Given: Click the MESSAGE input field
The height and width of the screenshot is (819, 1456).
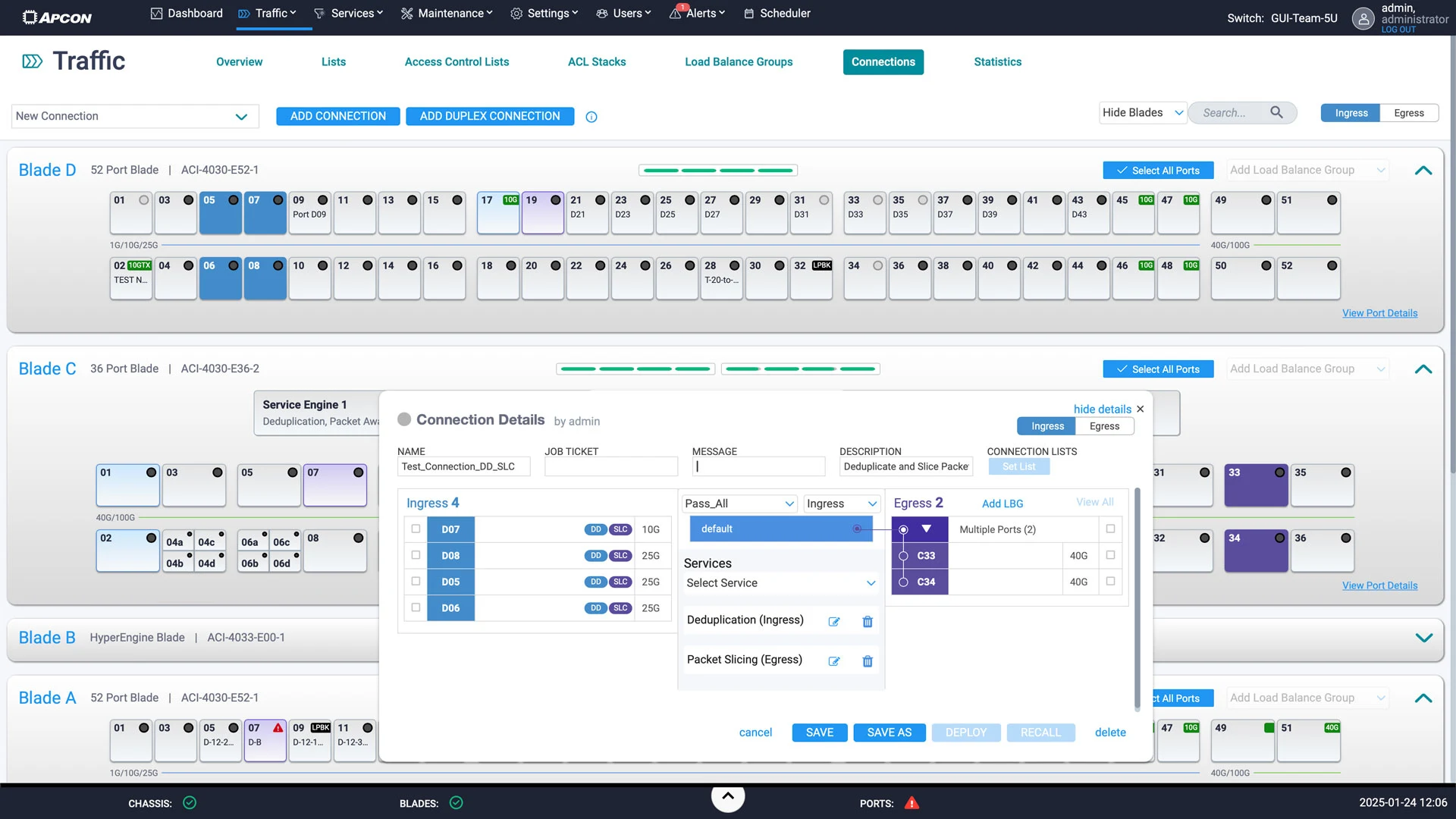Looking at the screenshot, I should coord(758,466).
